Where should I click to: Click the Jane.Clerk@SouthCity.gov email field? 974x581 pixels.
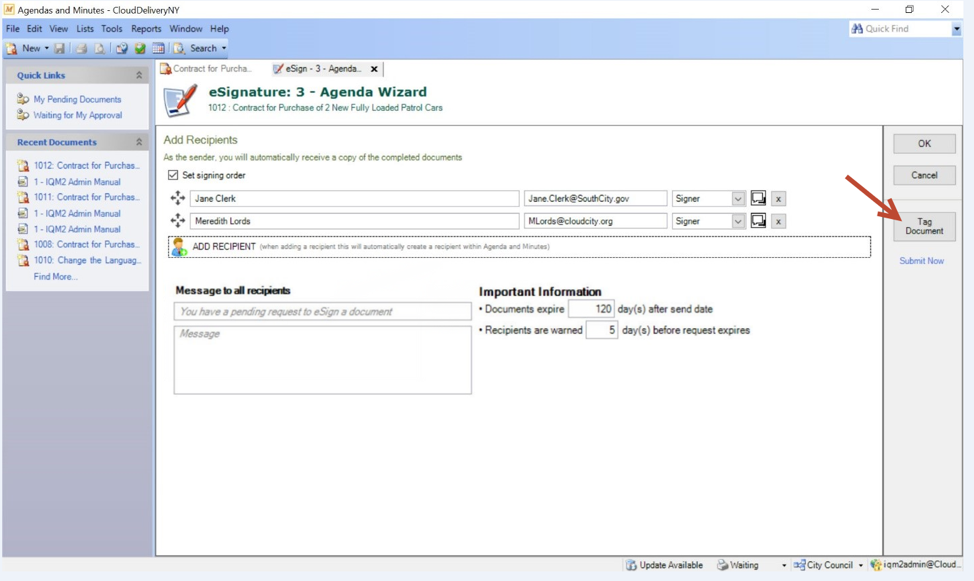(595, 198)
